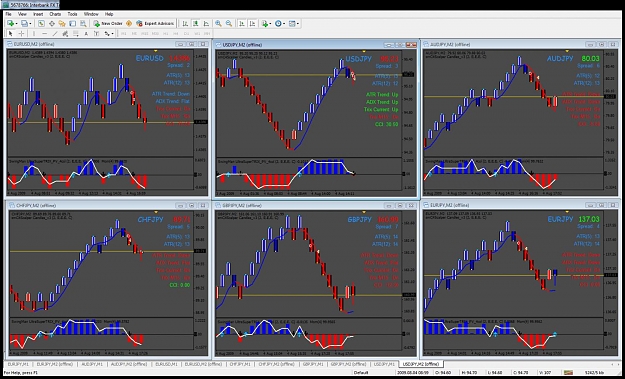Select the equidistant channel tool

[65, 34]
